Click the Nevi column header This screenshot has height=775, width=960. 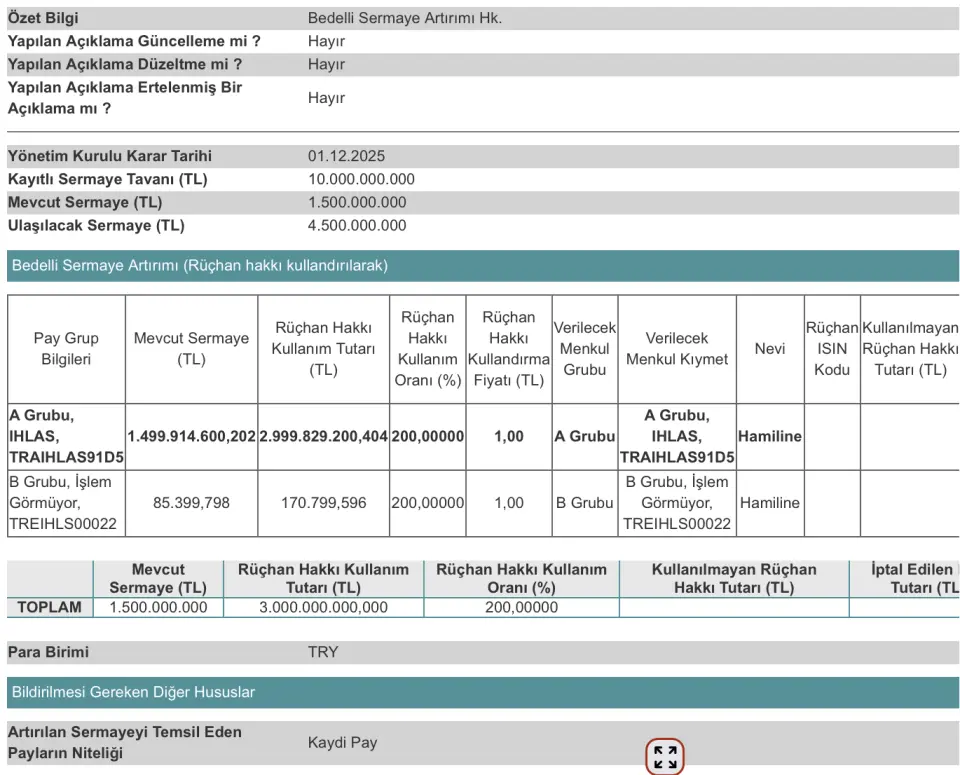tap(769, 349)
